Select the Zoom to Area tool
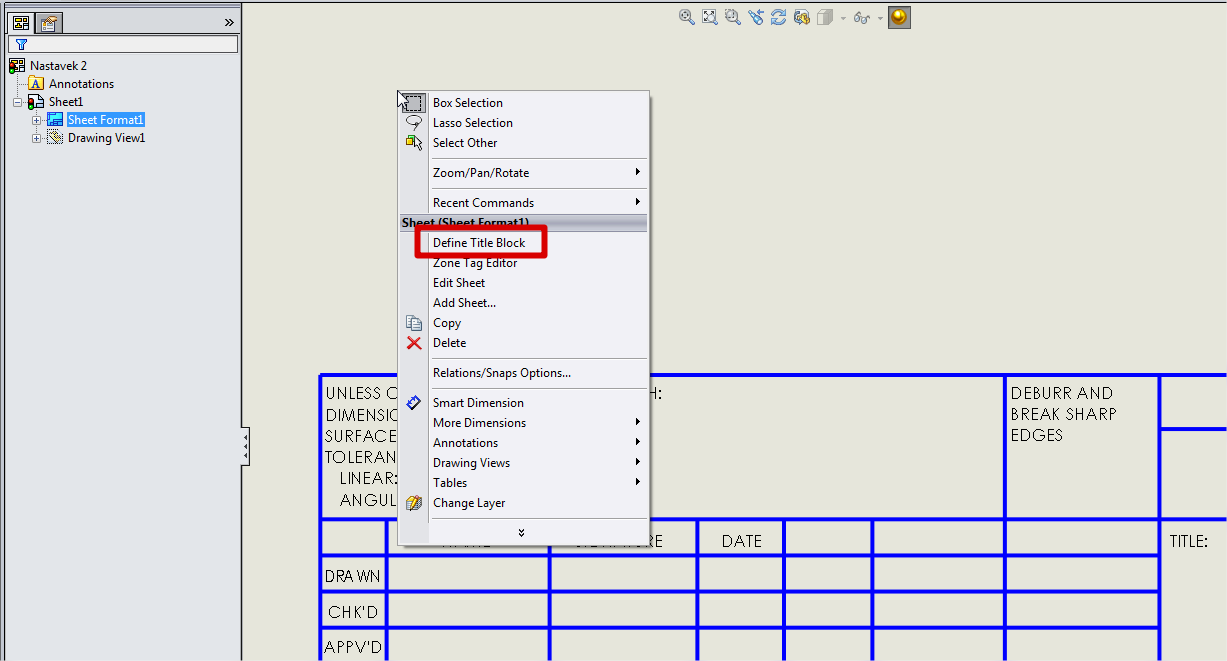This screenshot has height=661, width=1227. tap(732, 17)
